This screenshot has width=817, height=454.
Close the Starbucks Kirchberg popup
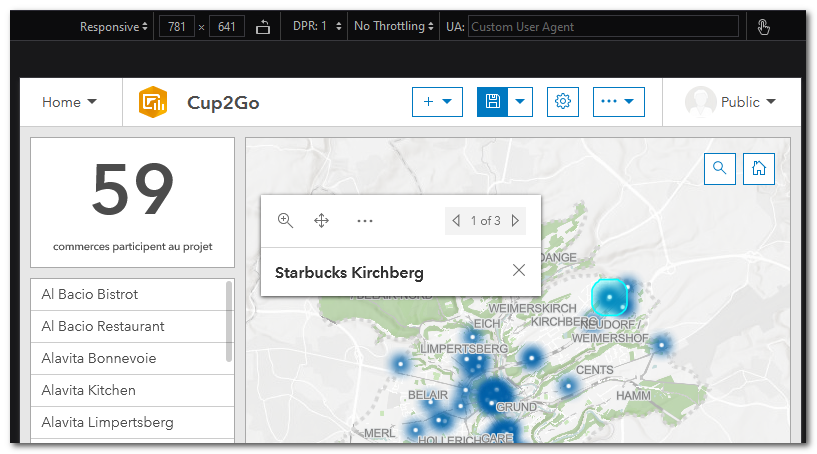coord(519,270)
